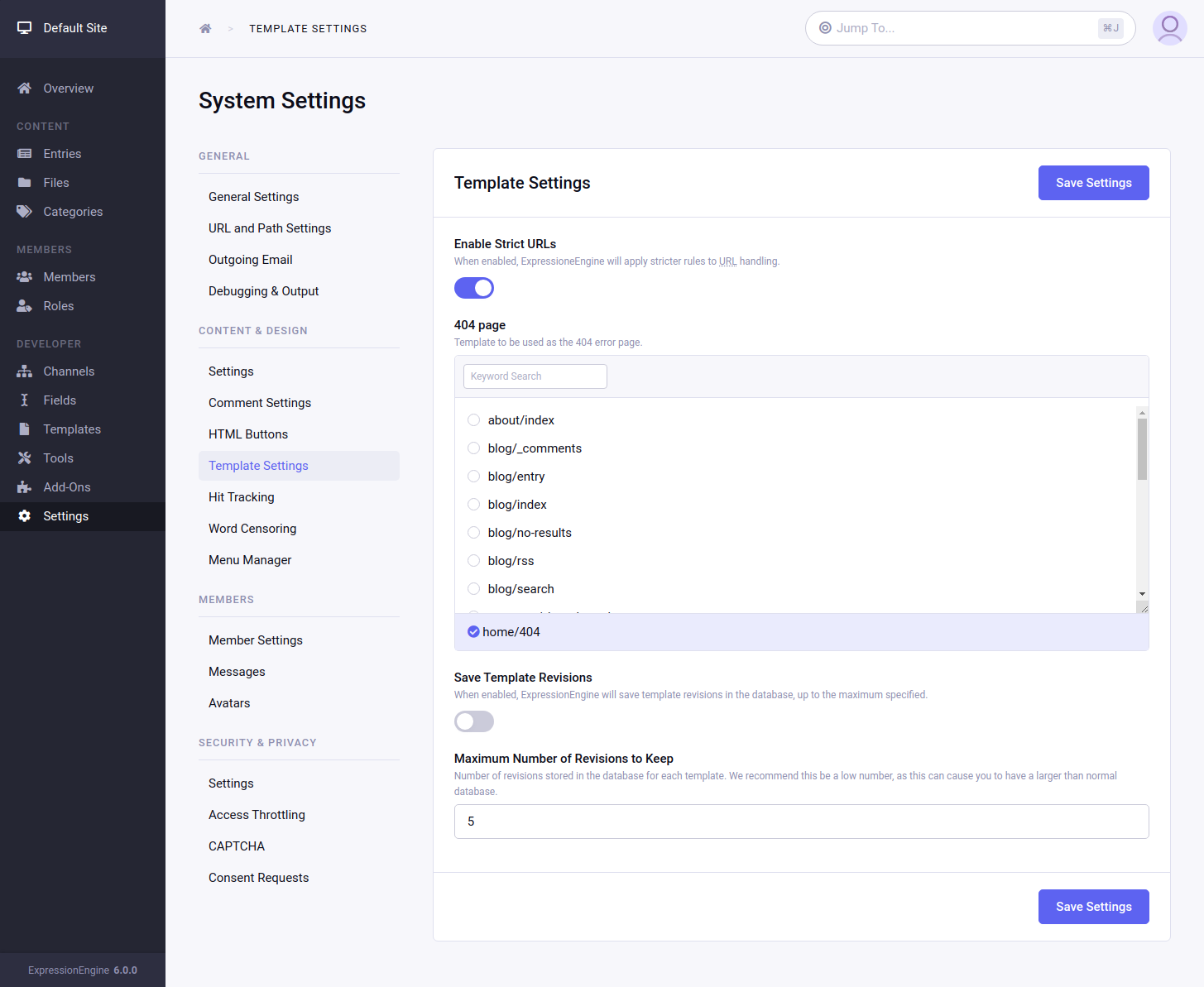
Task: Click scrollbar down arrow in template list
Action: point(1142,594)
